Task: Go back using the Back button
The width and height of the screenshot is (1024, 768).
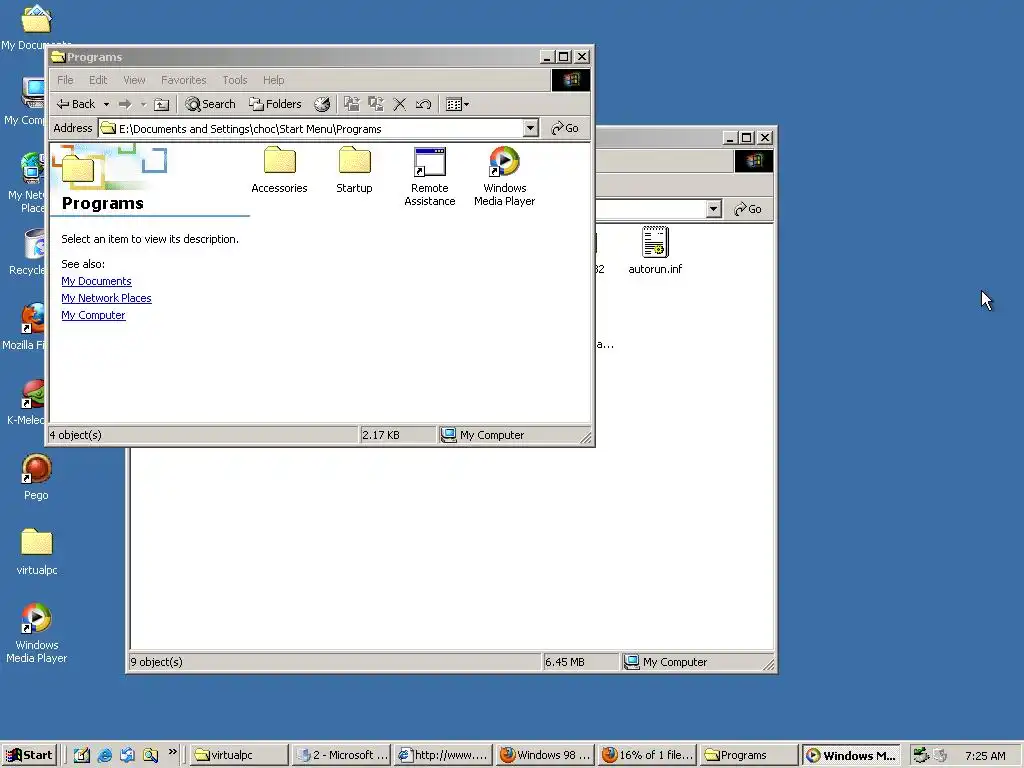Action: (75, 104)
